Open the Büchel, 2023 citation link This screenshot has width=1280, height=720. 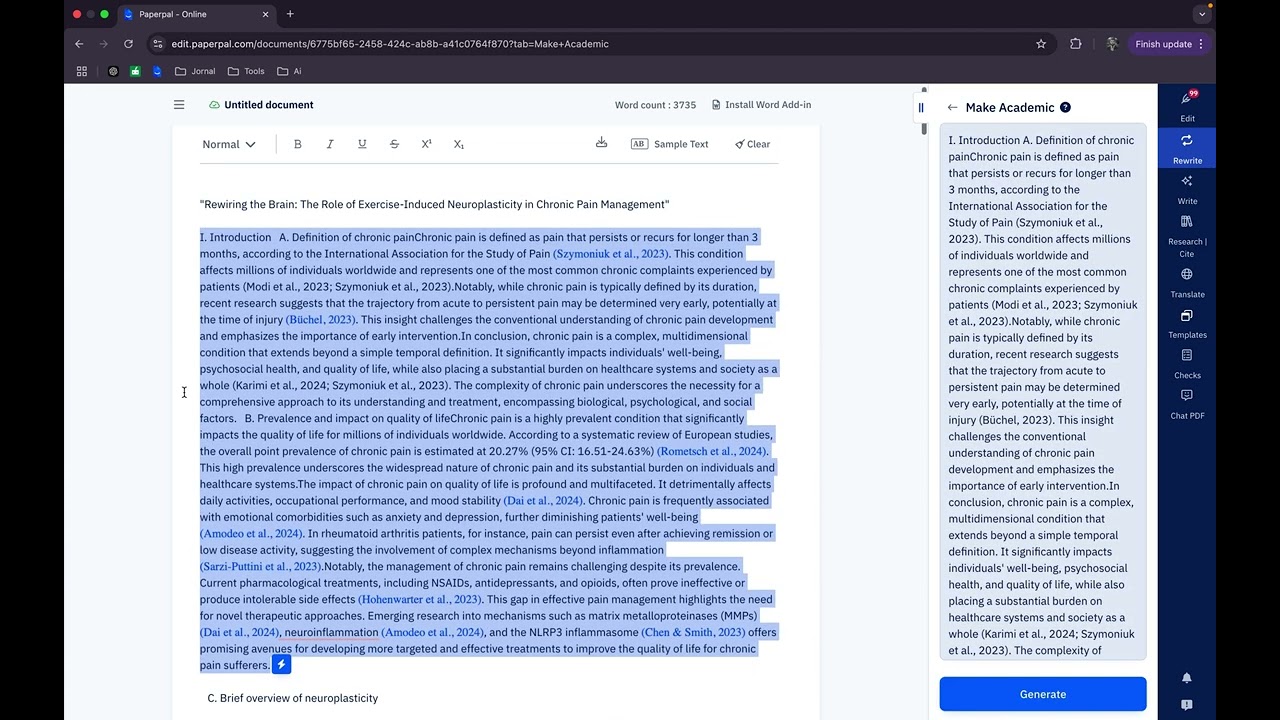tap(321, 320)
